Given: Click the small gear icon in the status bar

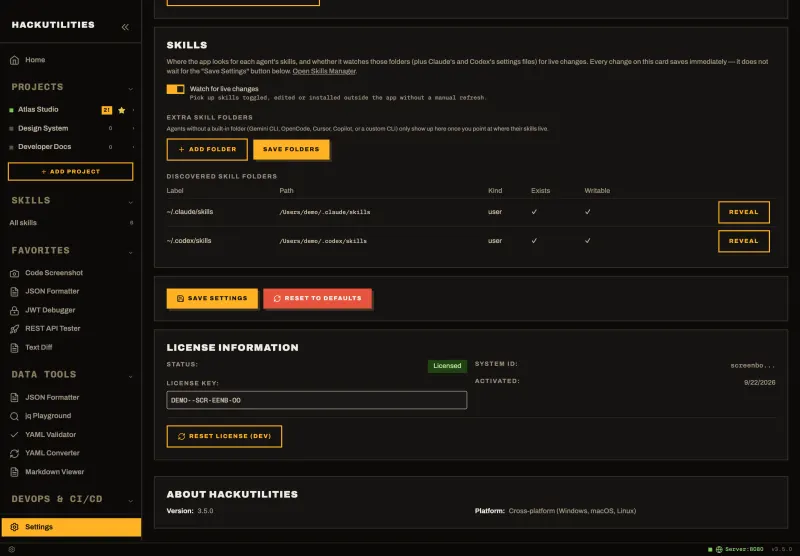Looking at the screenshot, I should [x=12, y=549].
